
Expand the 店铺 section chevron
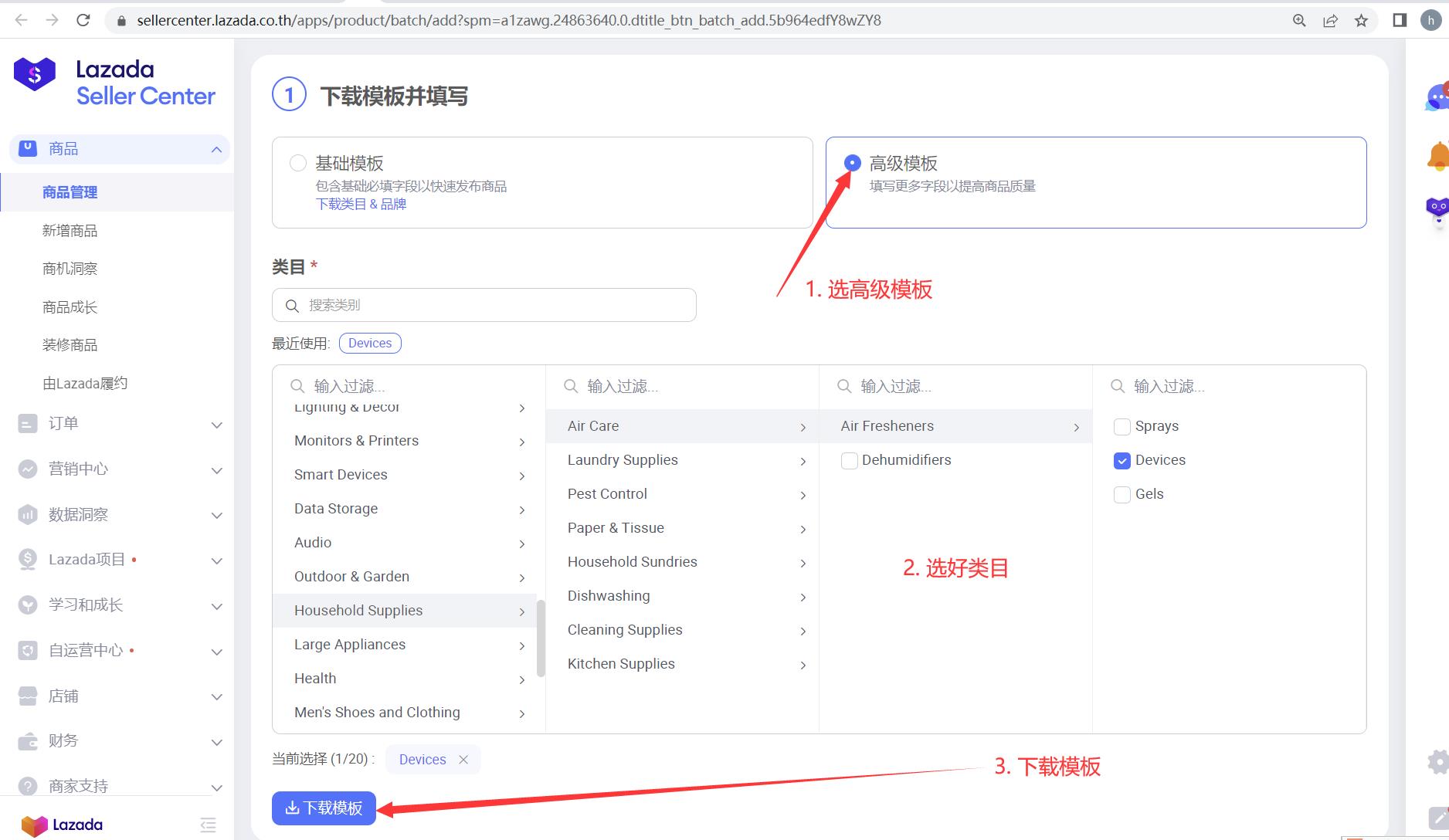217,697
